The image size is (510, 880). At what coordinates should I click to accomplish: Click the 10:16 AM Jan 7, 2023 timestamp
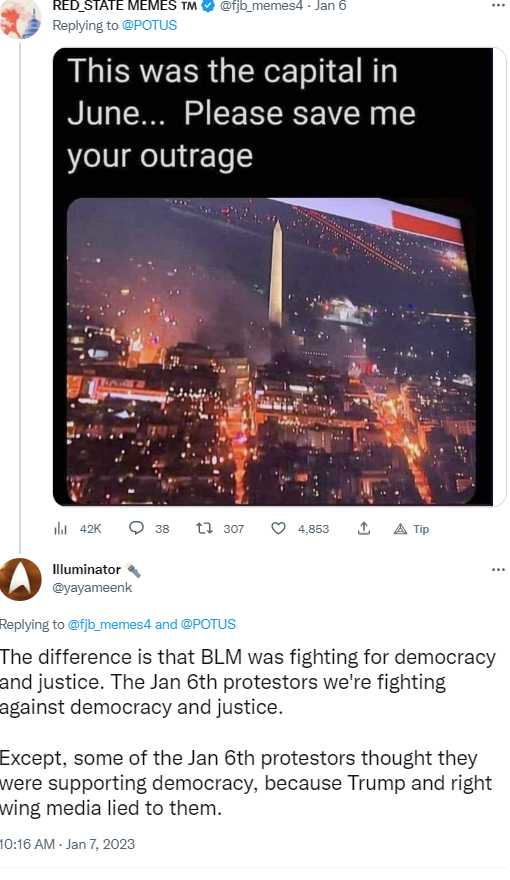click(67, 844)
